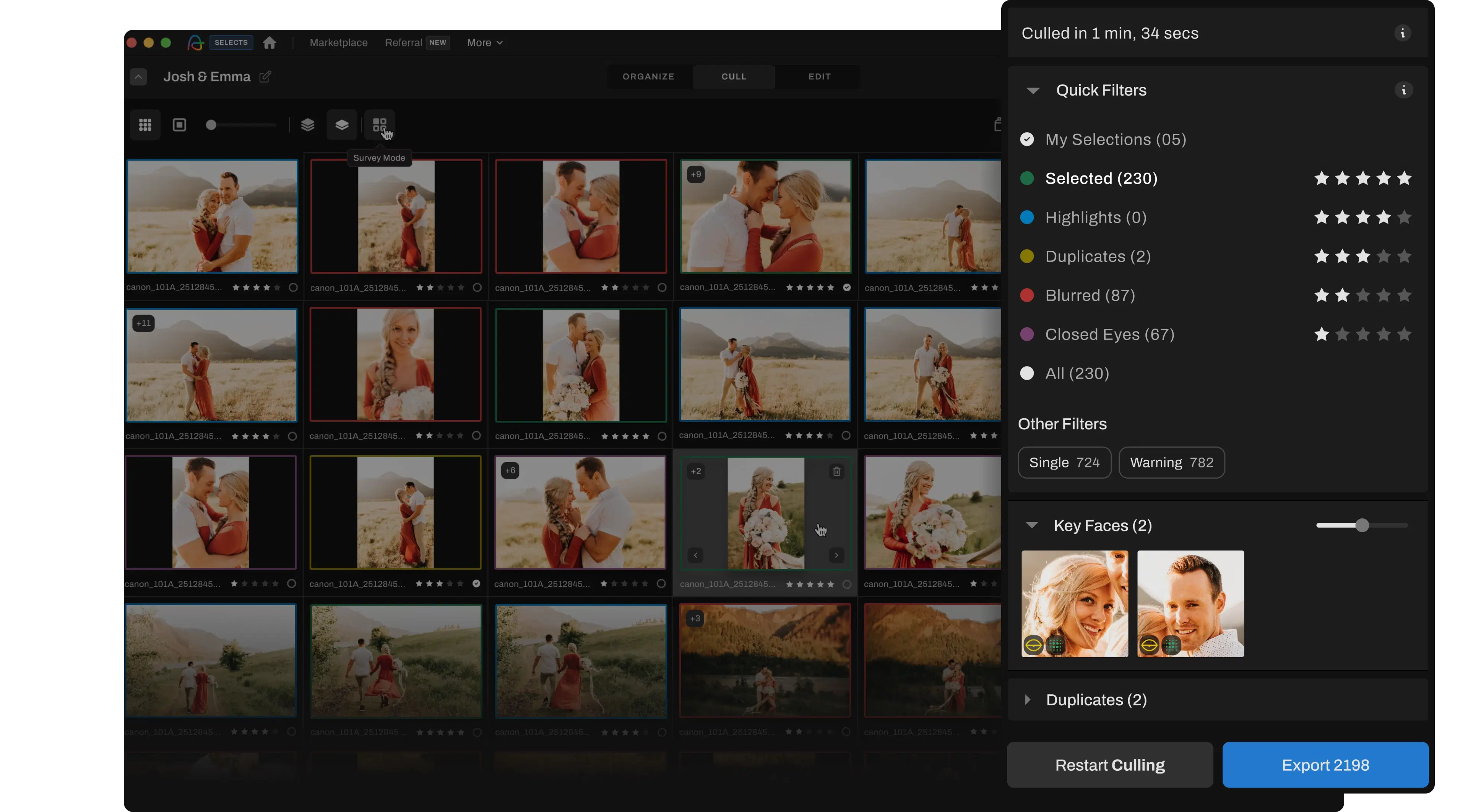This screenshot has width=1468, height=812.
Task: Collapse the Key Faces (2) section
Action: click(x=1032, y=525)
